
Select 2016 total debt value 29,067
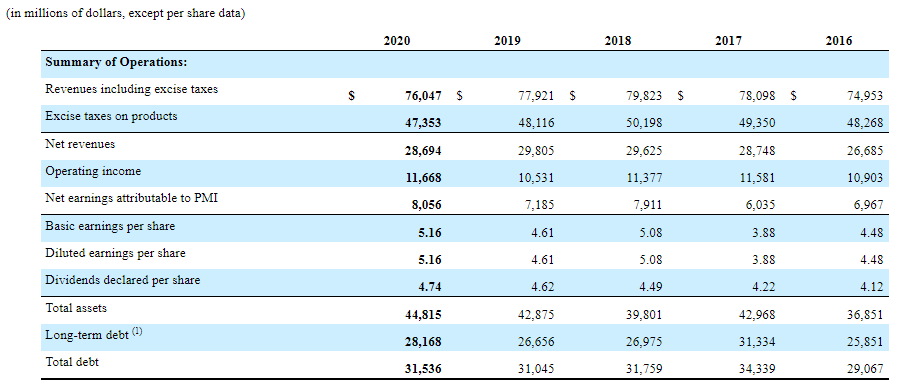[864, 369]
